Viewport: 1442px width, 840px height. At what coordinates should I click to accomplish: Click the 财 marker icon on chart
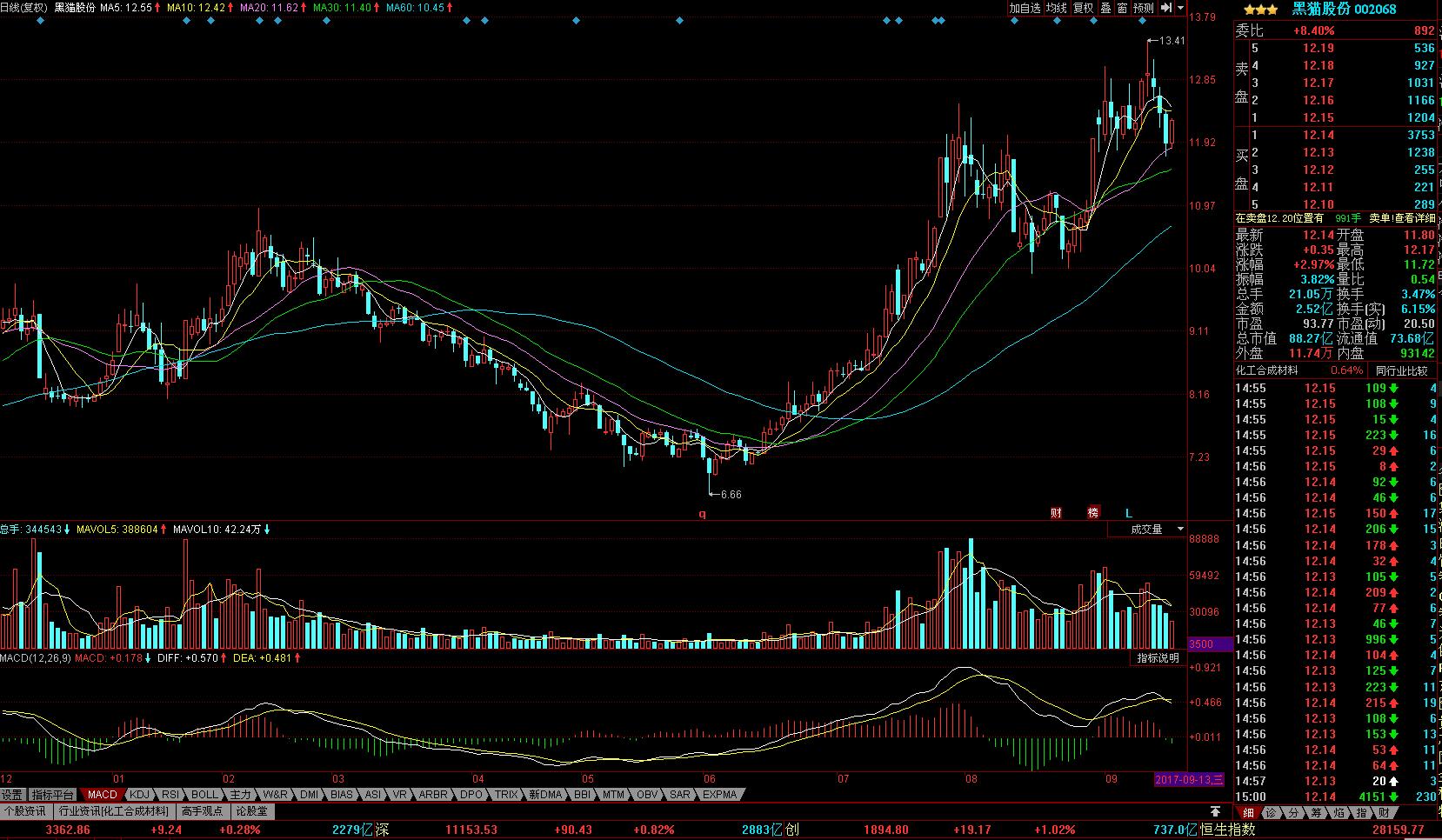(1056, 513)
